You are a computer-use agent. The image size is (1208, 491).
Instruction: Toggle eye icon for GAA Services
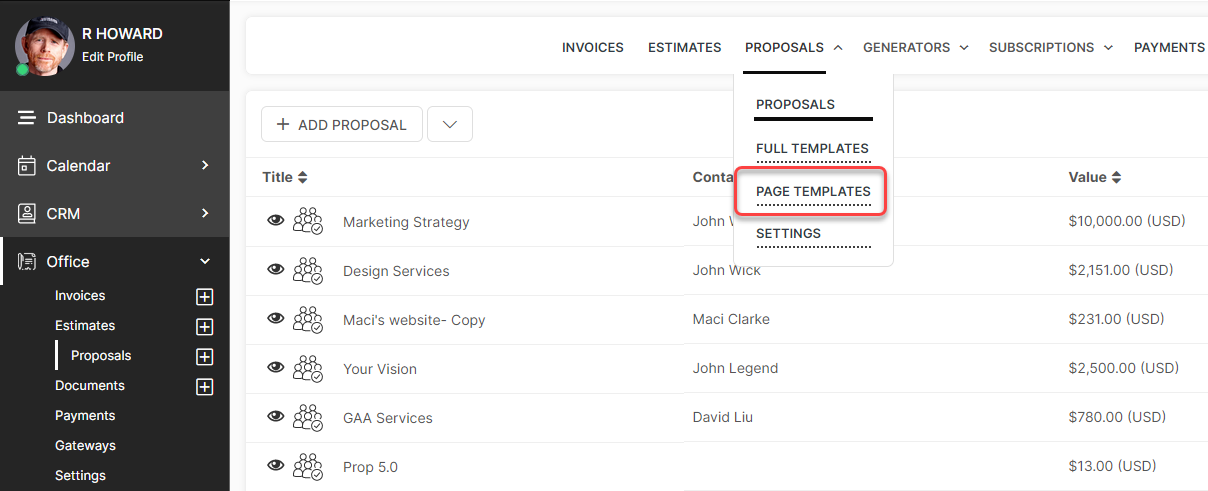click(x=276, y=417)
